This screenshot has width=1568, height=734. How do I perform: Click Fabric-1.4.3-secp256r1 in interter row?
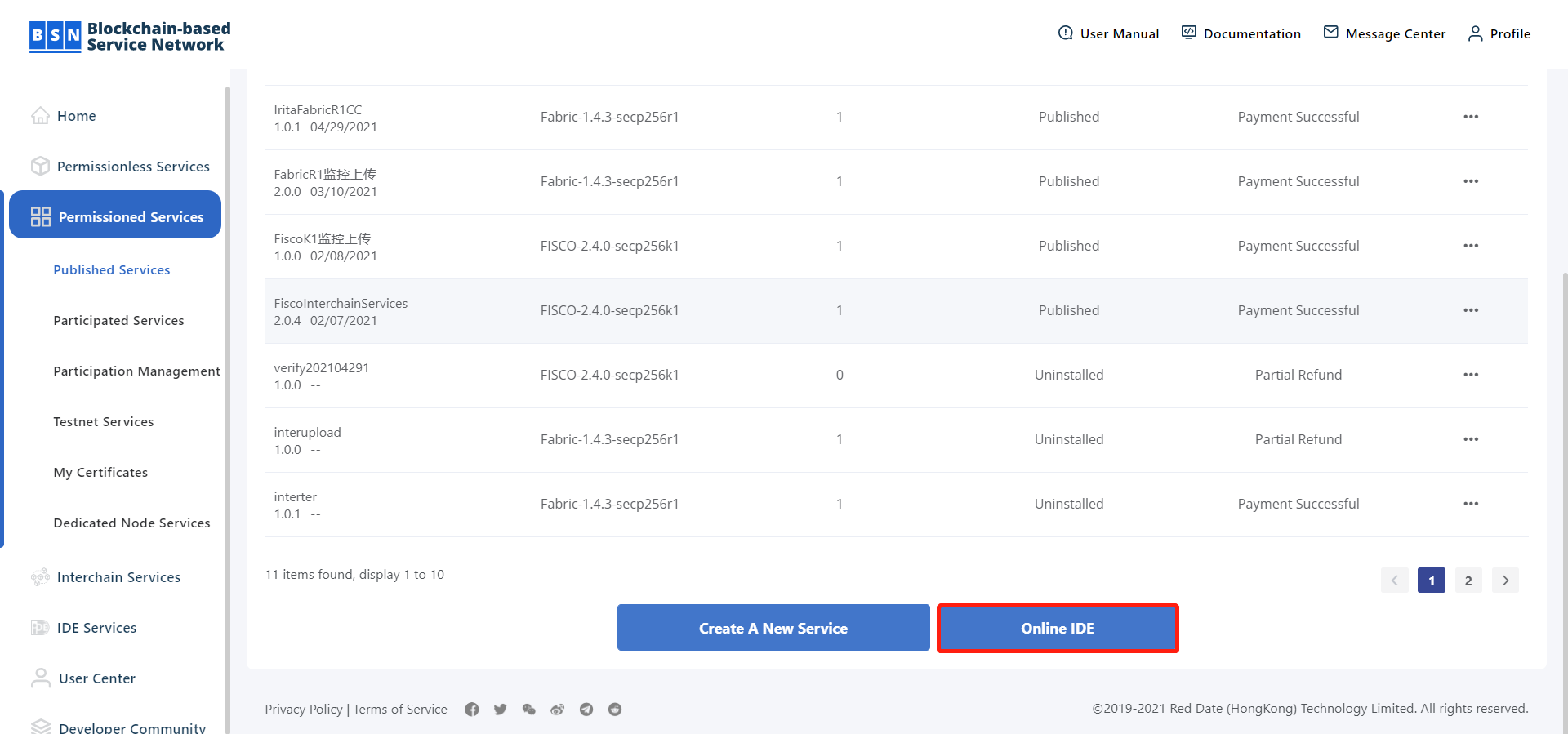pyautogui.click(x=609, y=504)
